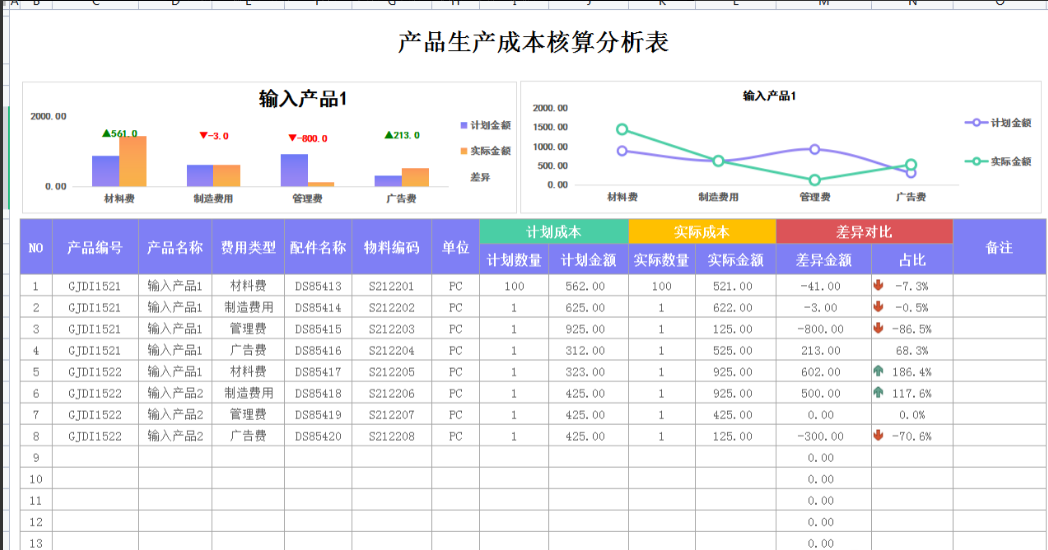Screen dimensions: 1048x550
Task: Select the 实际数量 sub-header
Action: (662, 259)
